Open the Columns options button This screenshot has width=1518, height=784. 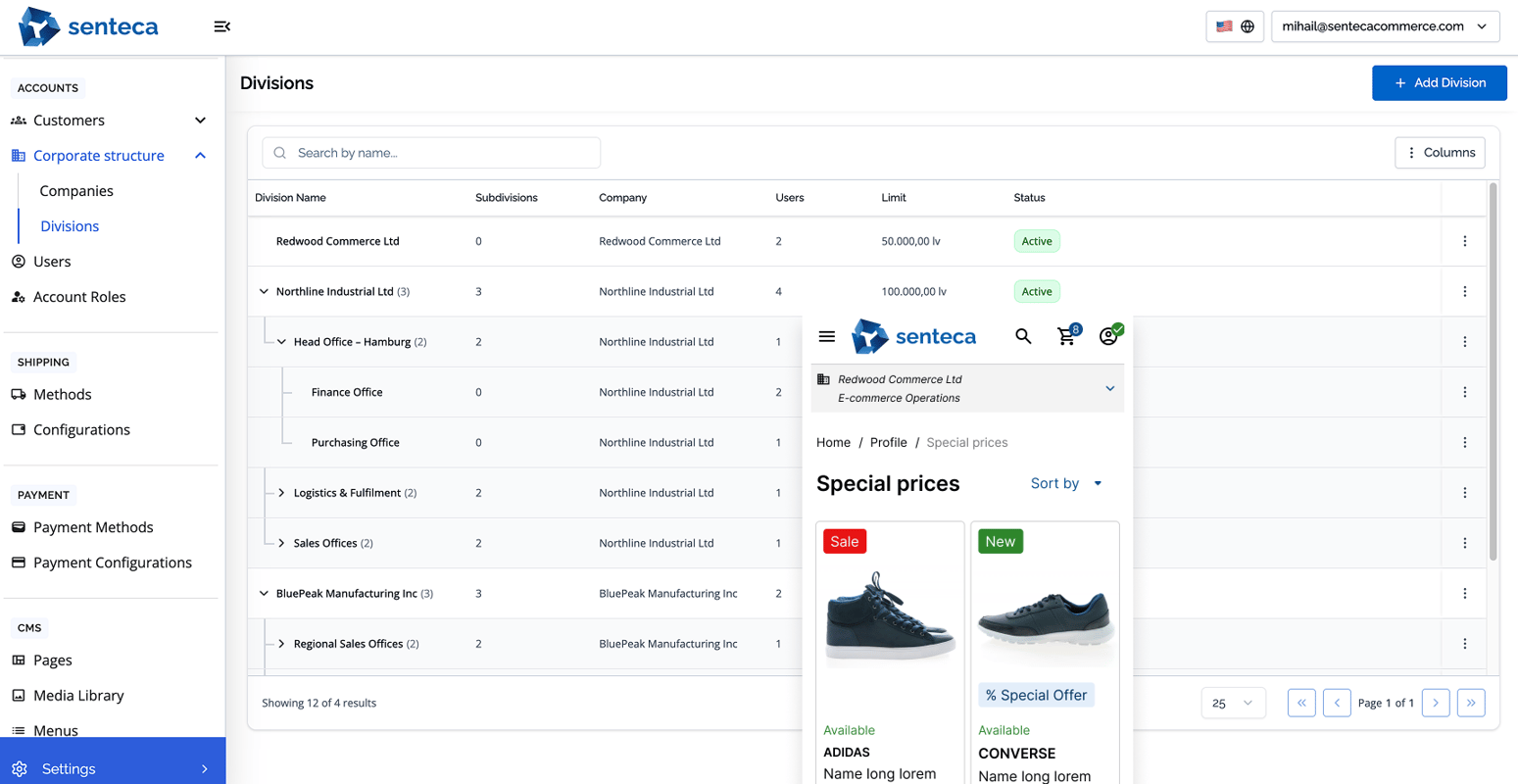(x=1440, y=153)
